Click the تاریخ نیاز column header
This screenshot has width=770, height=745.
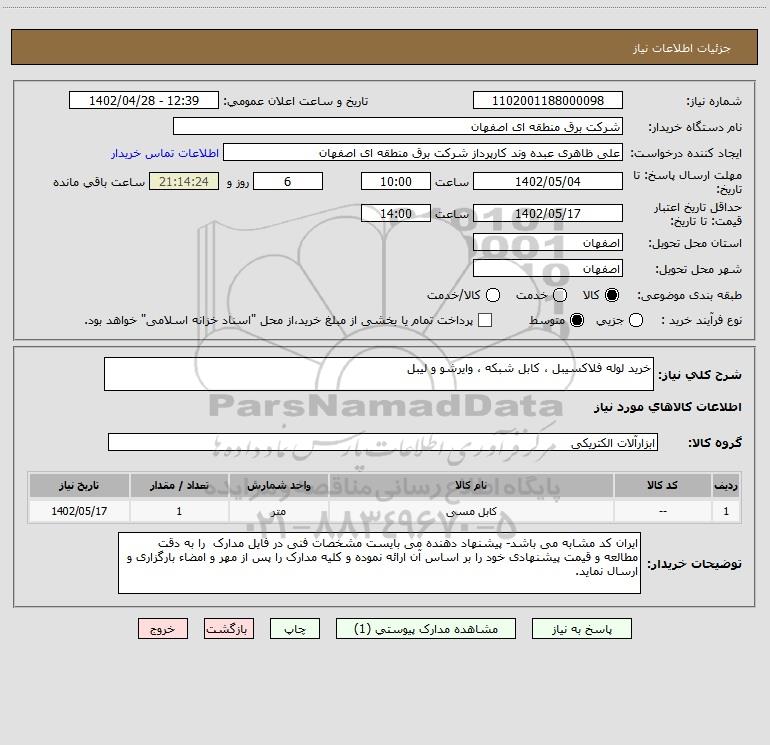click(79, 485)
